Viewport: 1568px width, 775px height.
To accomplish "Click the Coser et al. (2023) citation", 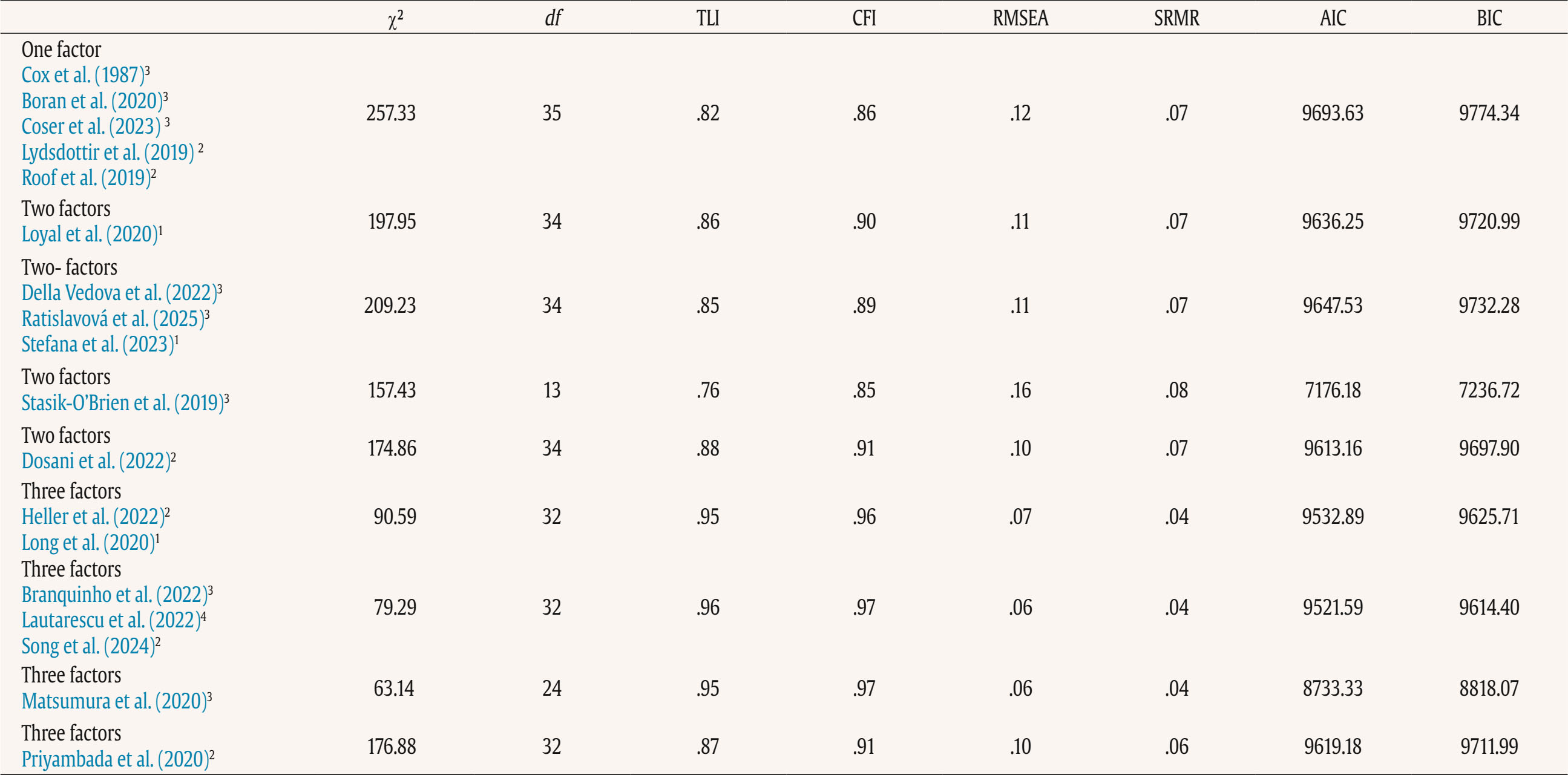I will [91, 126].
